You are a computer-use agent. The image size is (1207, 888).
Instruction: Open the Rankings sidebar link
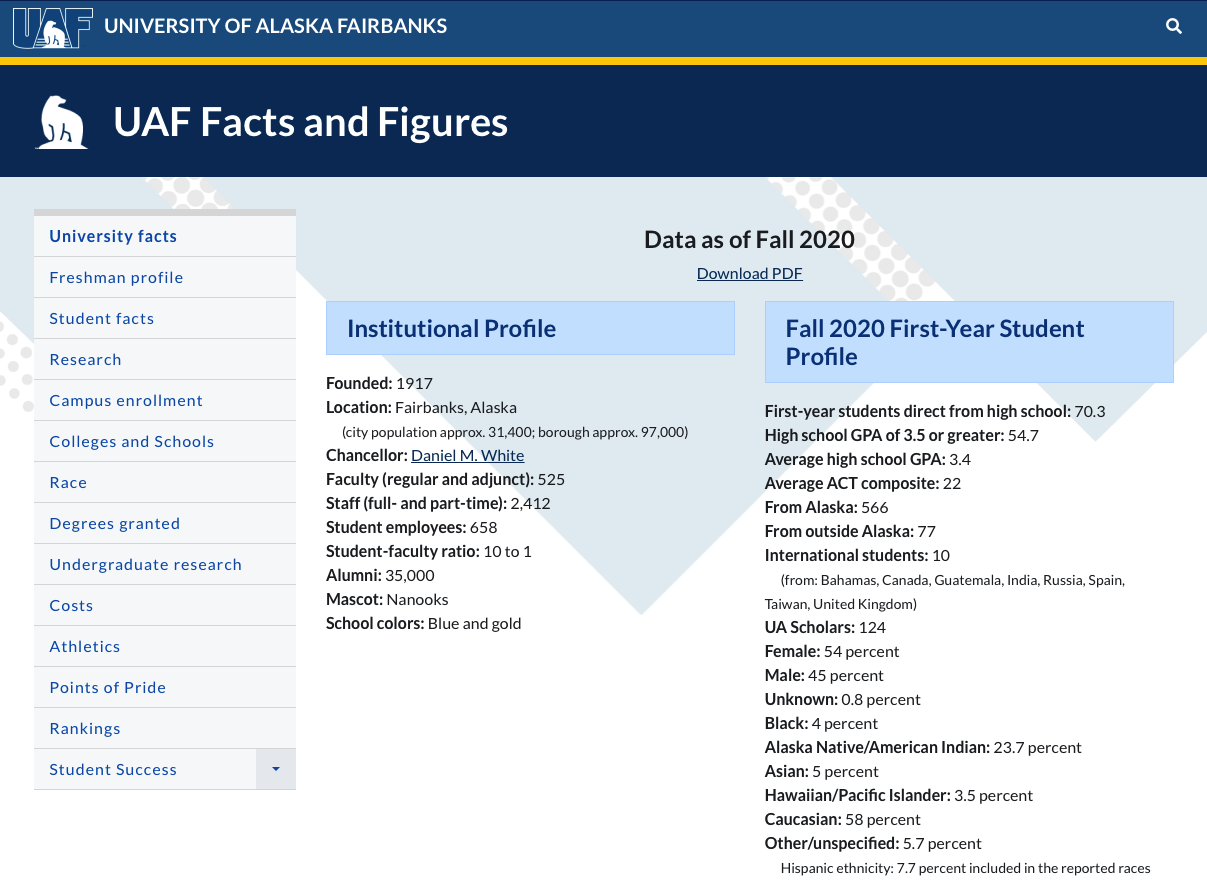coord(85,728)
